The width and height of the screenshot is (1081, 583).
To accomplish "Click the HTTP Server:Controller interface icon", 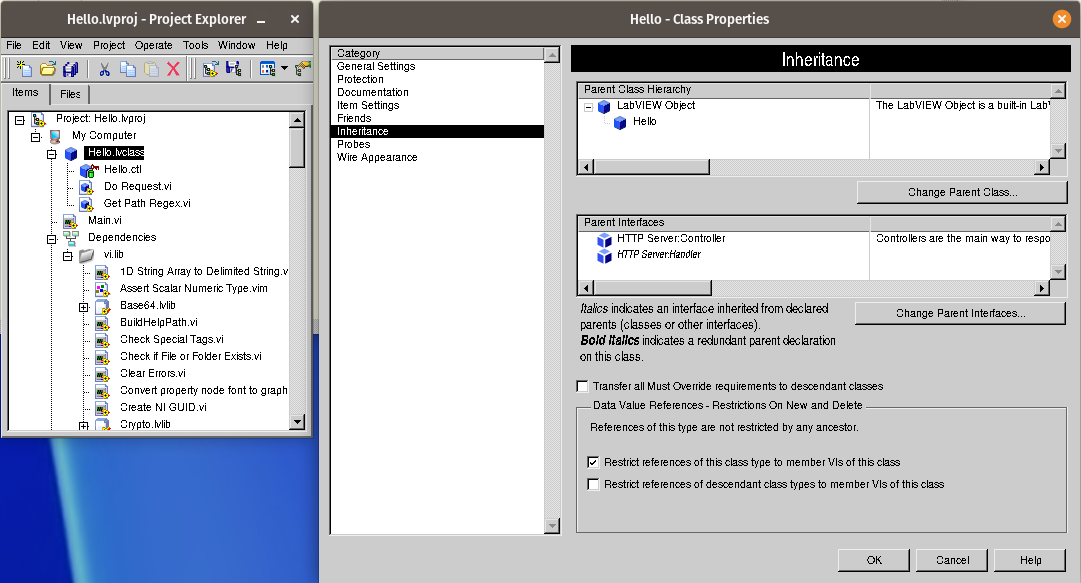I will [x=604, y=239].
